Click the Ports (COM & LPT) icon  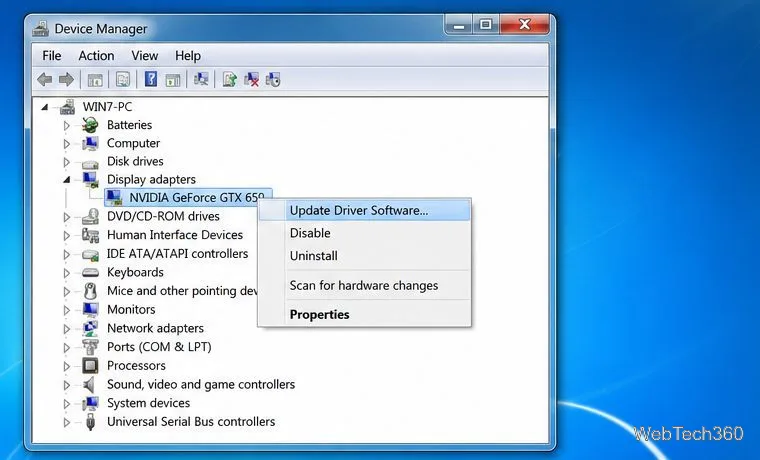click(90, 347)
